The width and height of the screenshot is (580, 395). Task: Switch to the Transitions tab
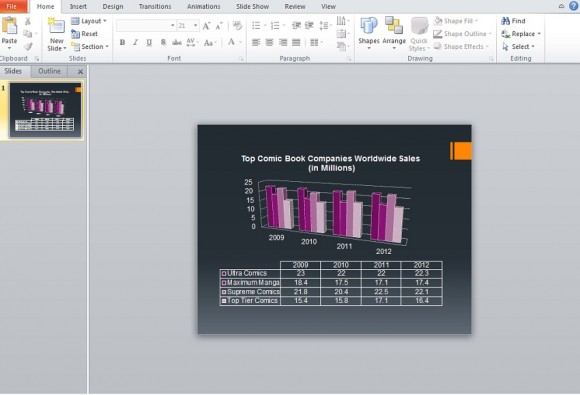(155, 7)
